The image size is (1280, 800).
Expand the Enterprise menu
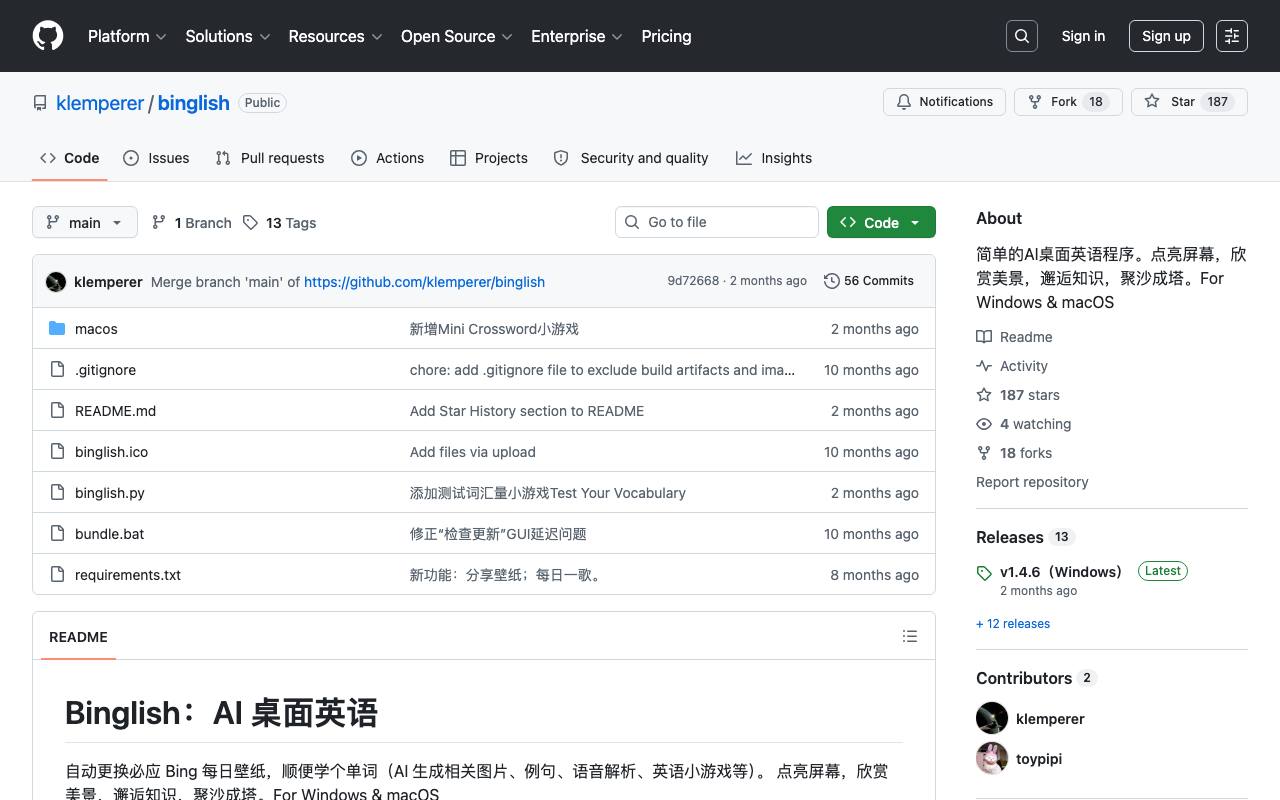[577, 36]
